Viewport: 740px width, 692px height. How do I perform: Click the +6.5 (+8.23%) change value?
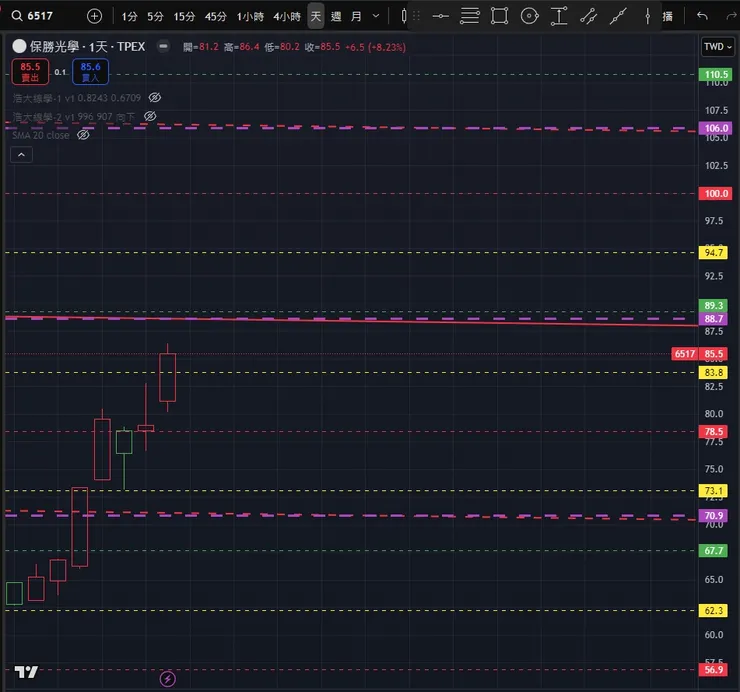[375, 47]
